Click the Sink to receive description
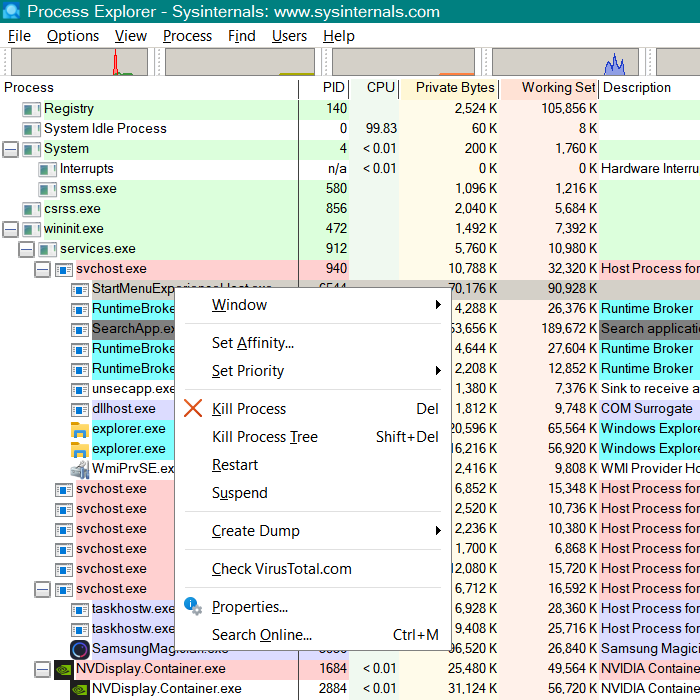 click(650, 389)
